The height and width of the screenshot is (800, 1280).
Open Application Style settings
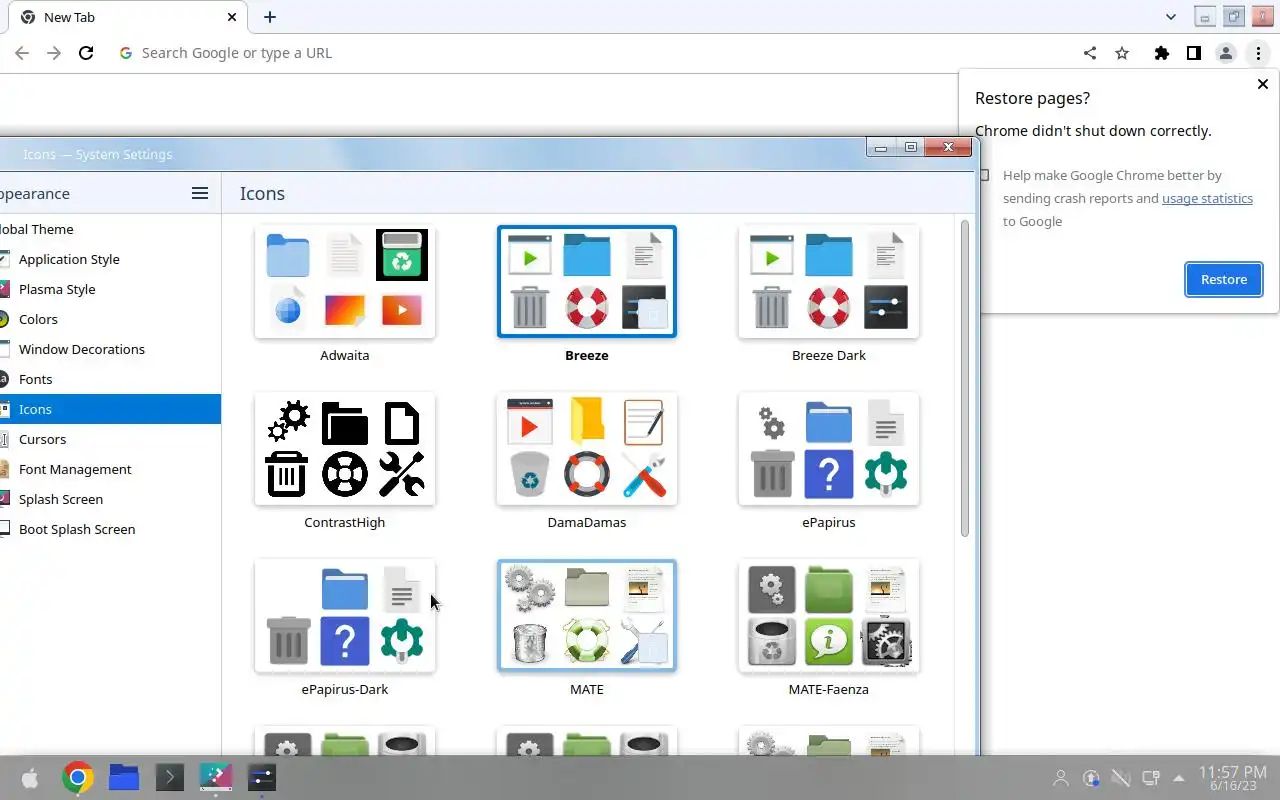click(110, 259)
